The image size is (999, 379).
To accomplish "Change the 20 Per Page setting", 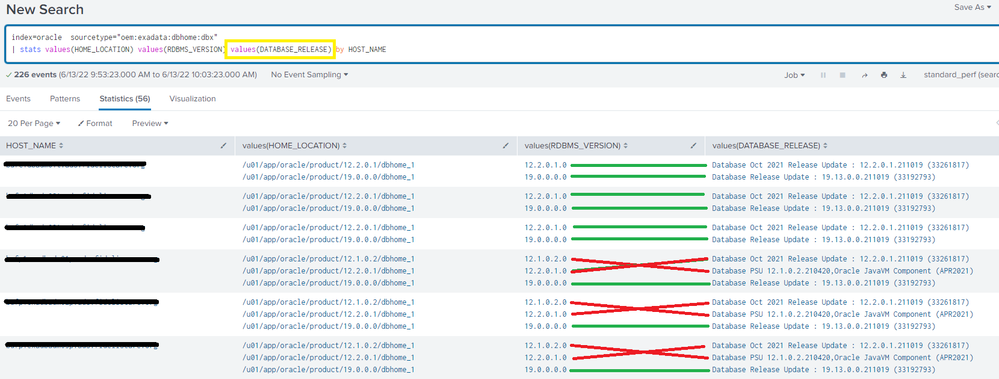I will [x=34, y=123].
